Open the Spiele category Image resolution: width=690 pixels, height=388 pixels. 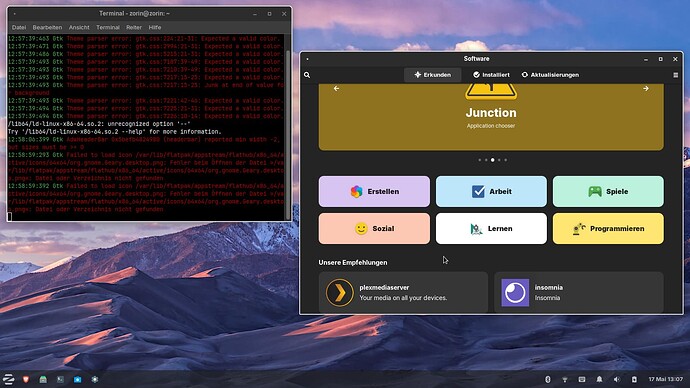click(x=608, y=191)
